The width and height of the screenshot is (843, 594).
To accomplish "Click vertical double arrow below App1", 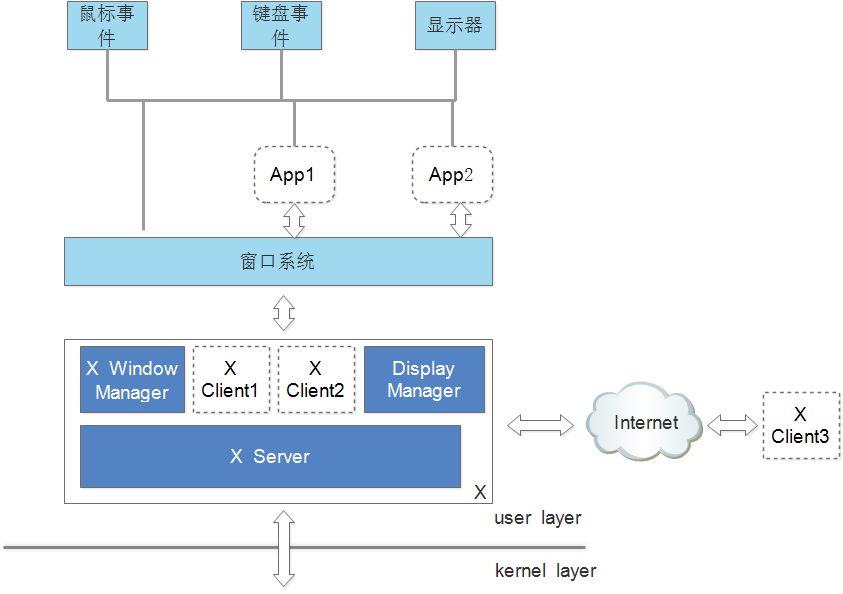I will tap(294, 220).
